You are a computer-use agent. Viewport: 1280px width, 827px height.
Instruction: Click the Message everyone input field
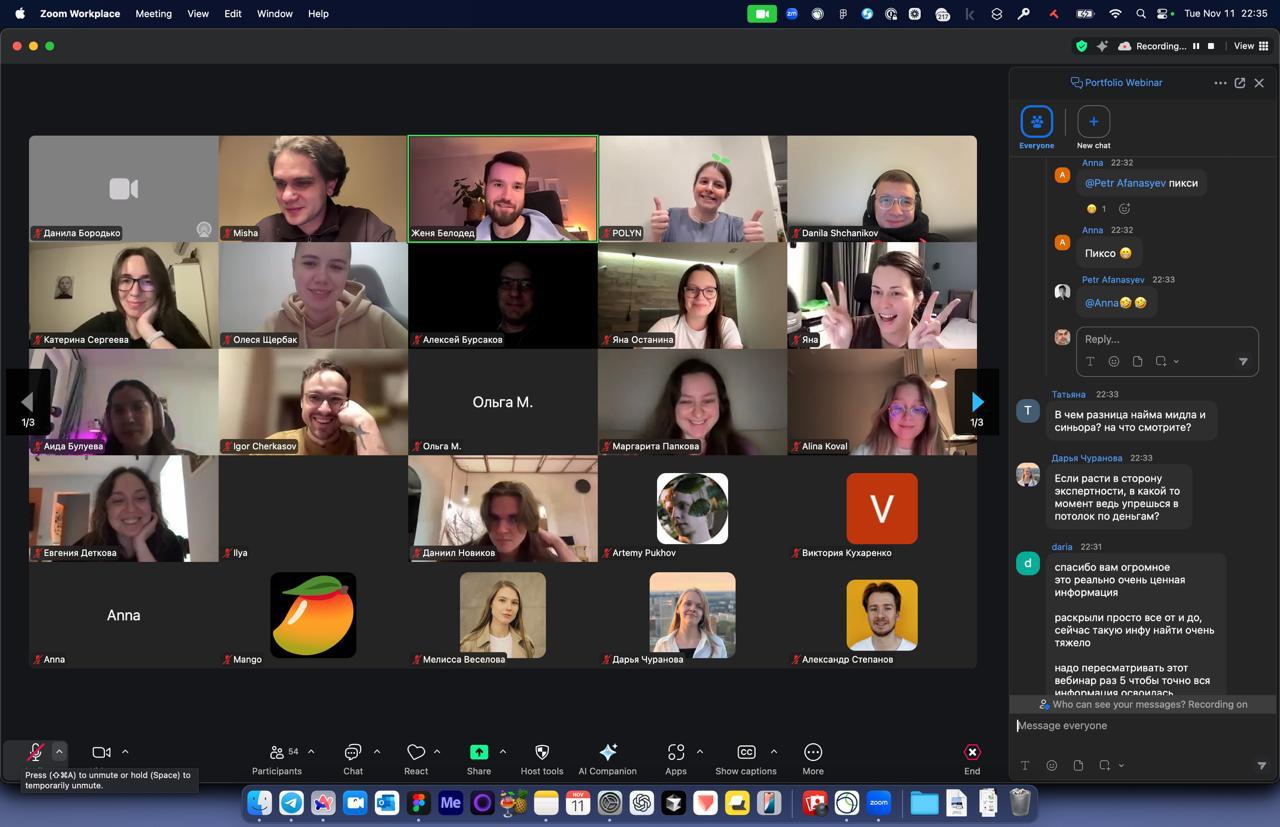coord(1143,726)
